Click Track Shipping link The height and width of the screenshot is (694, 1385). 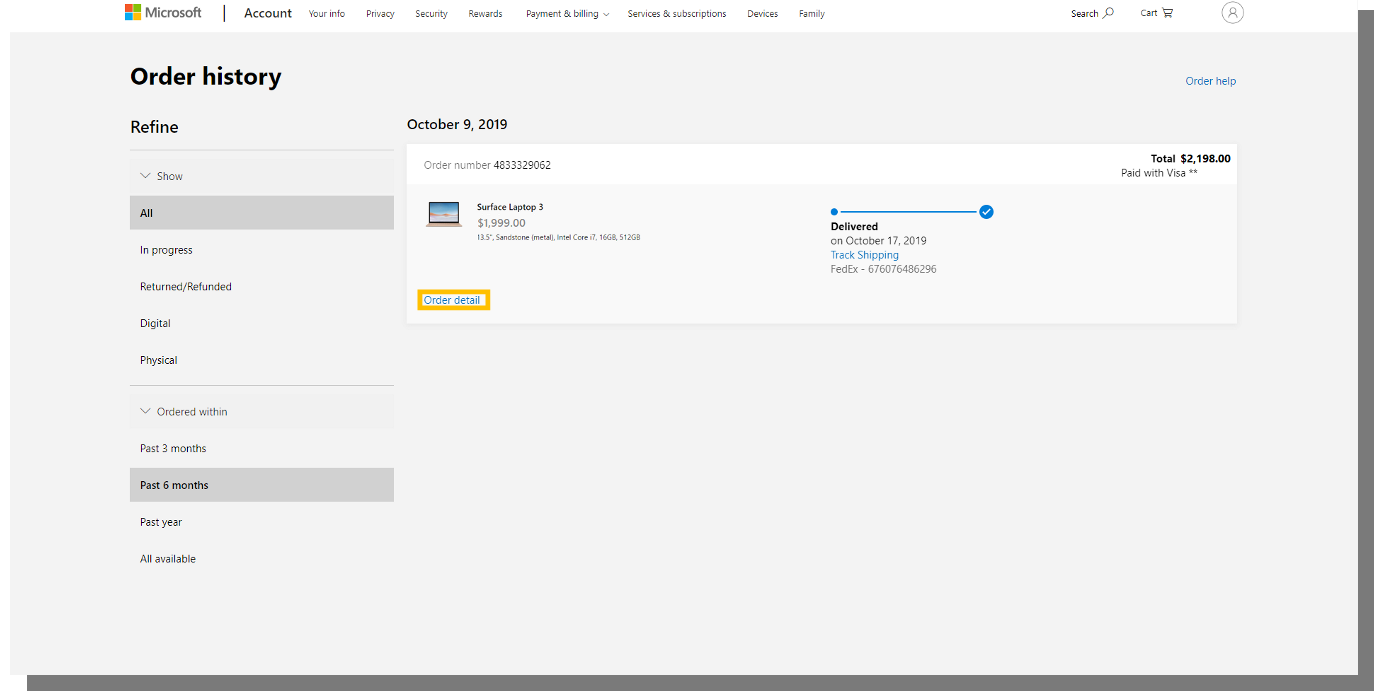tap(864, 255)
